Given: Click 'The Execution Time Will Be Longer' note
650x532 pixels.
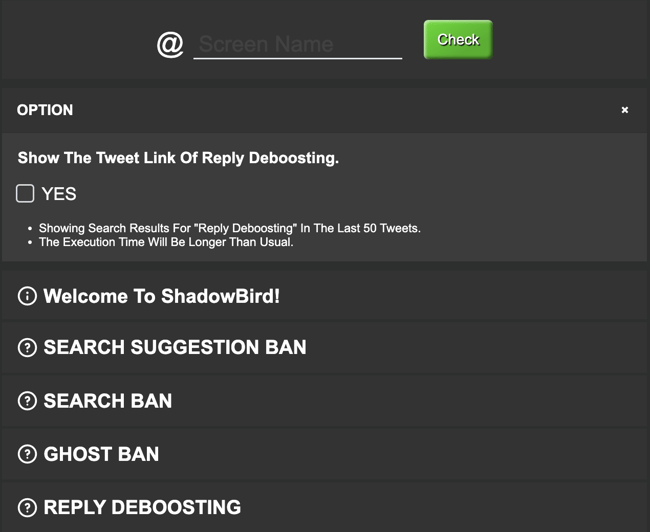Looking at the screenshot, I should pos(166,242).
